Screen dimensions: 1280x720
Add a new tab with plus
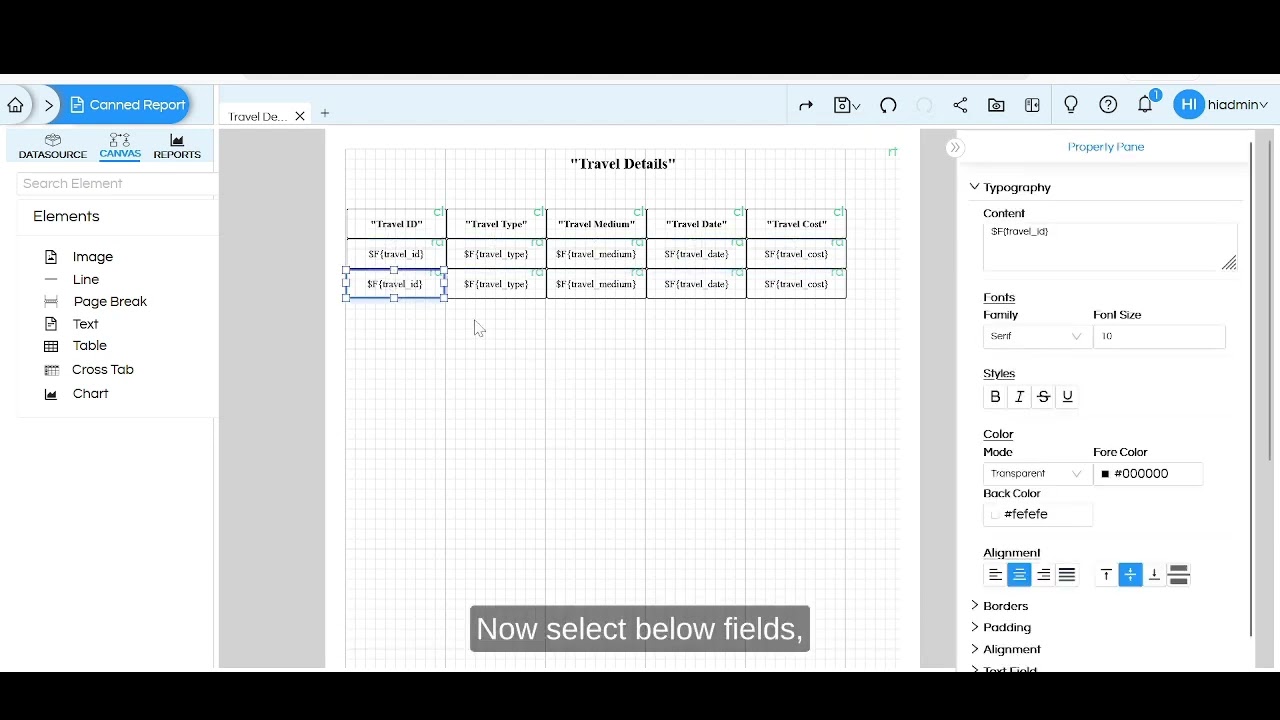[x=325, y=114]
